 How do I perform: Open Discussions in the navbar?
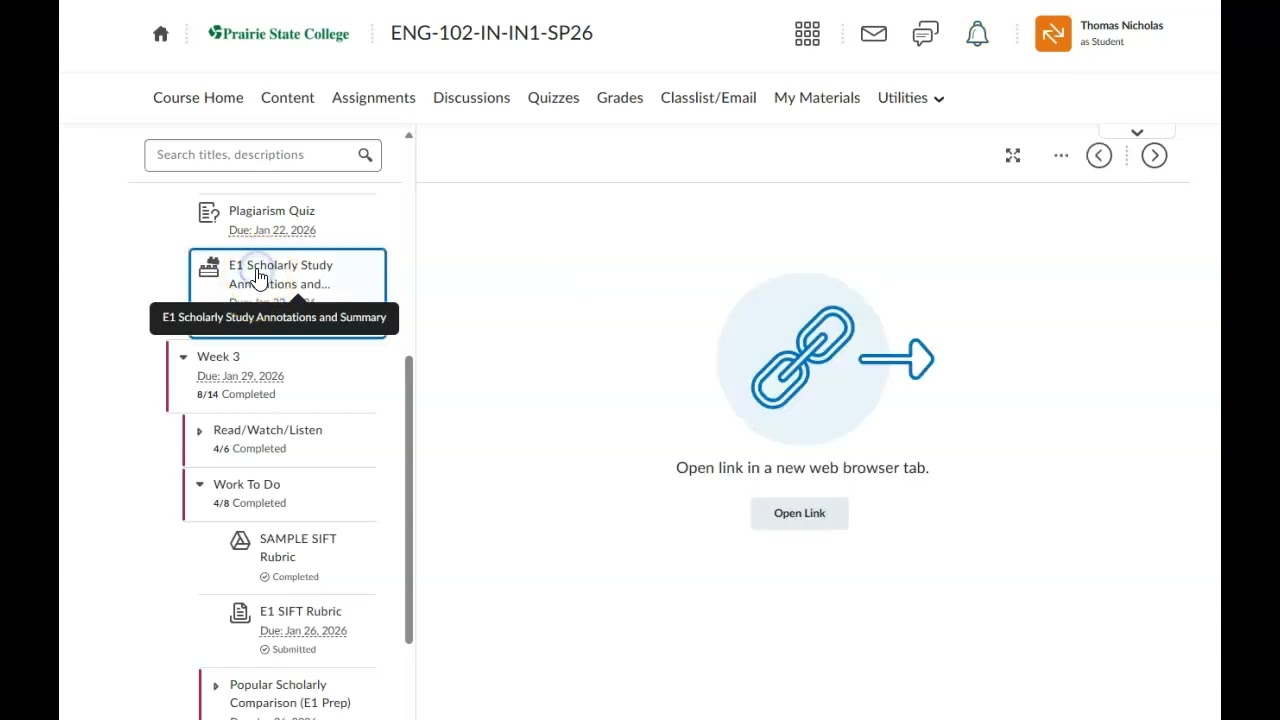coord(471,97)
